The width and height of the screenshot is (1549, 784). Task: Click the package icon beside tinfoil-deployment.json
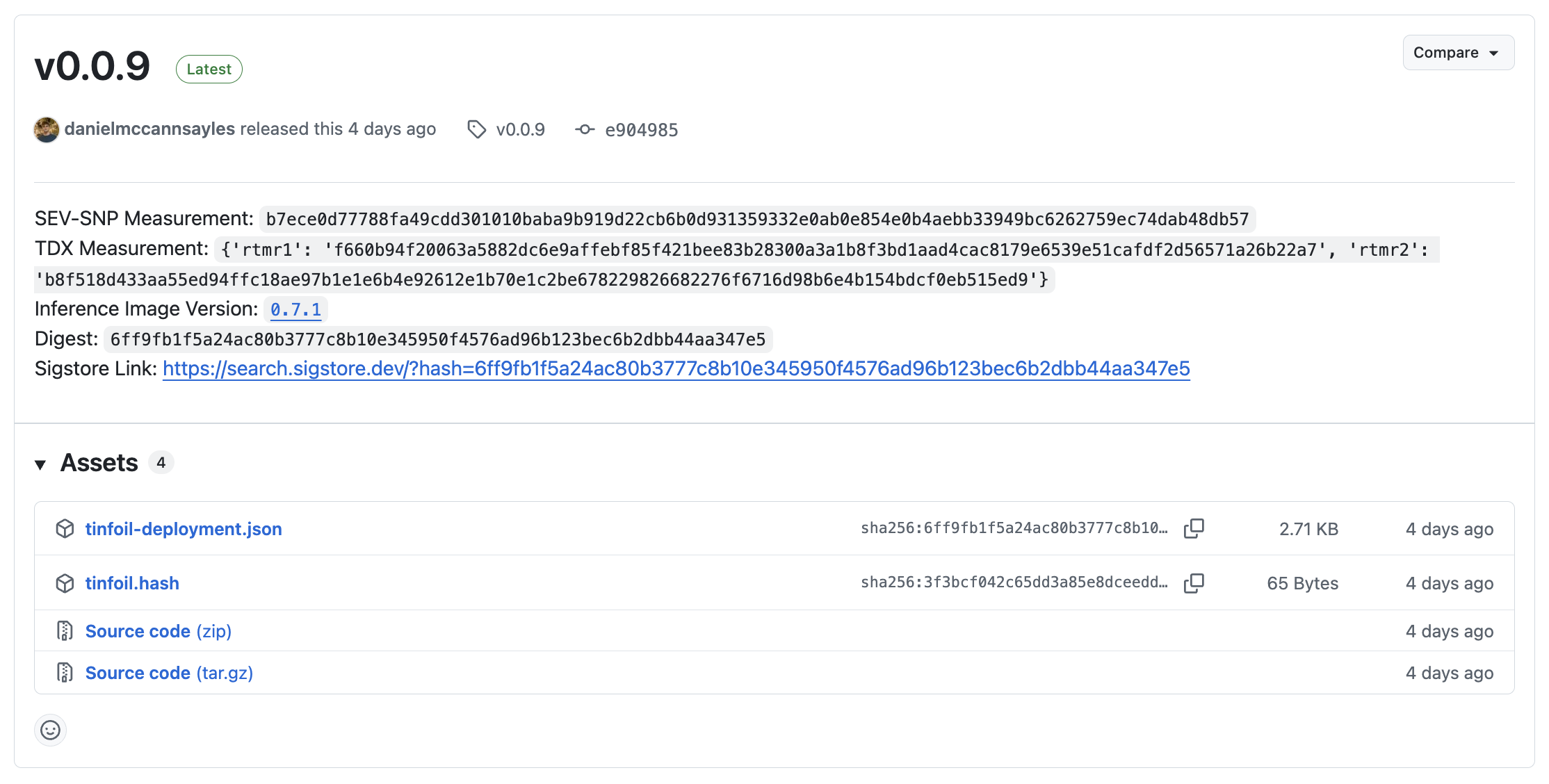pyautogui.click(x=65, y=528)
